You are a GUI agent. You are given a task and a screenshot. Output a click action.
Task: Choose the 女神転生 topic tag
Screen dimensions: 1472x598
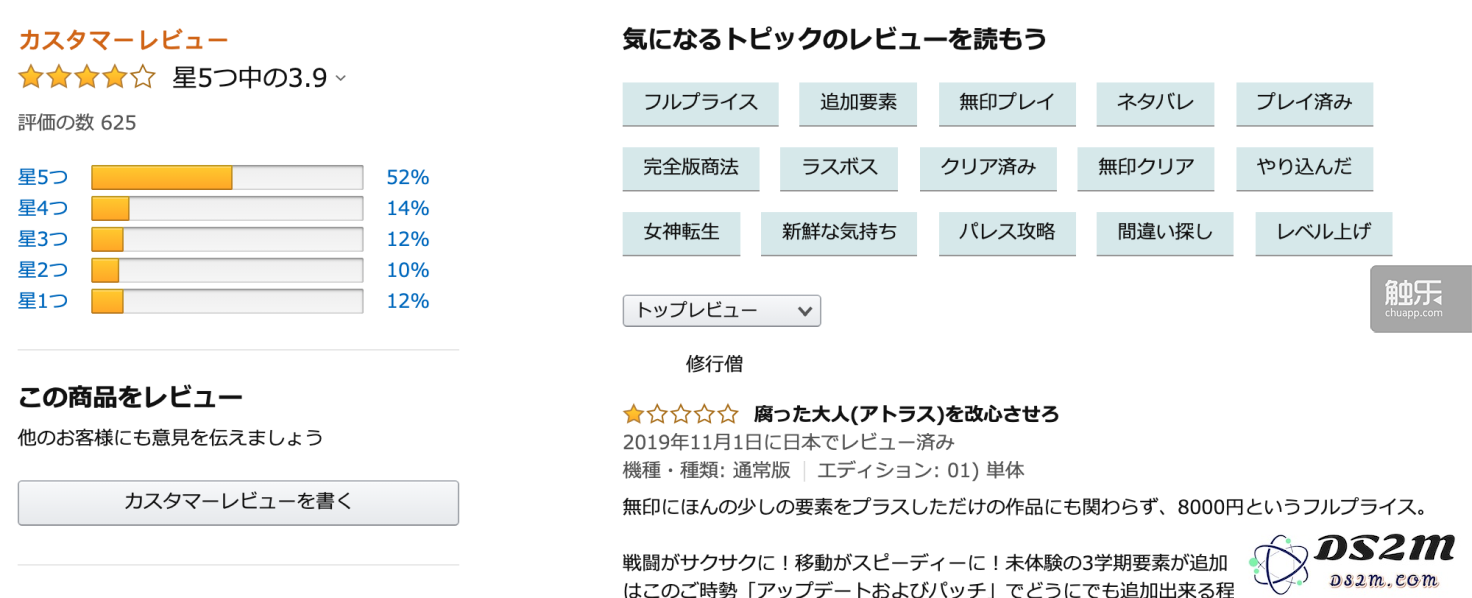tap(681, 232)
